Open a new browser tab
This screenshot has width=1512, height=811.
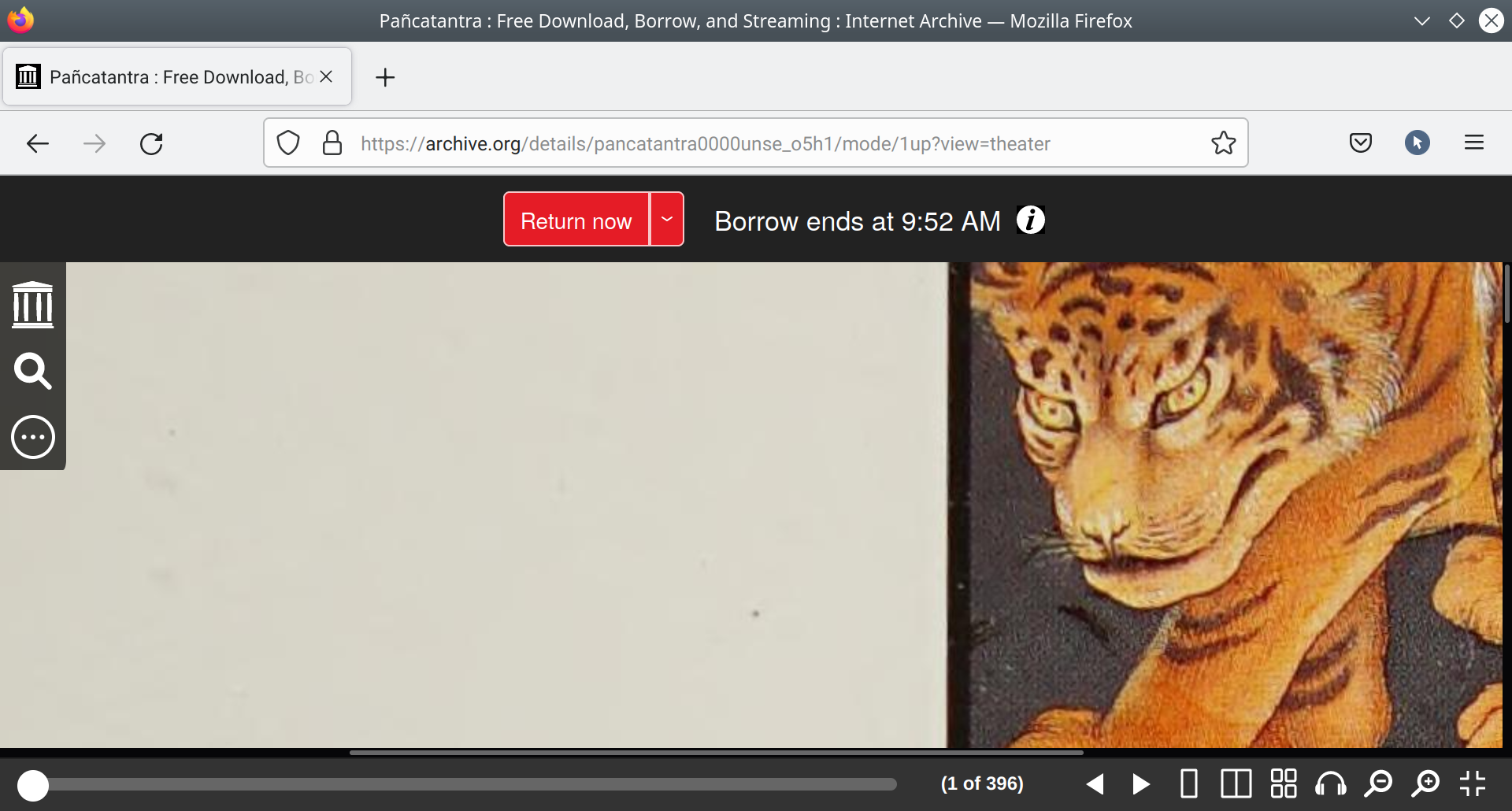point(385,77)
